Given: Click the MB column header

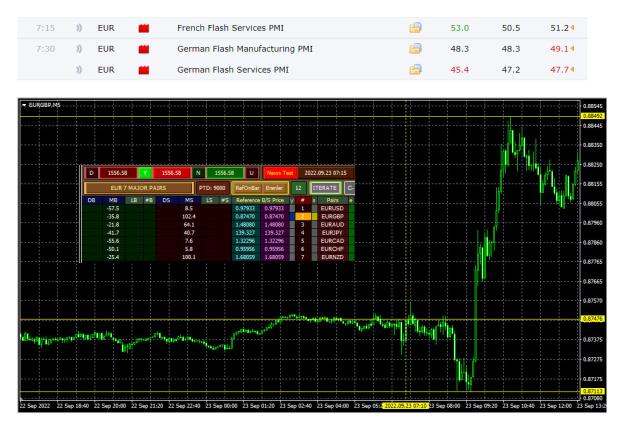Looking at the screenshot, I should (x=113, y=200).
